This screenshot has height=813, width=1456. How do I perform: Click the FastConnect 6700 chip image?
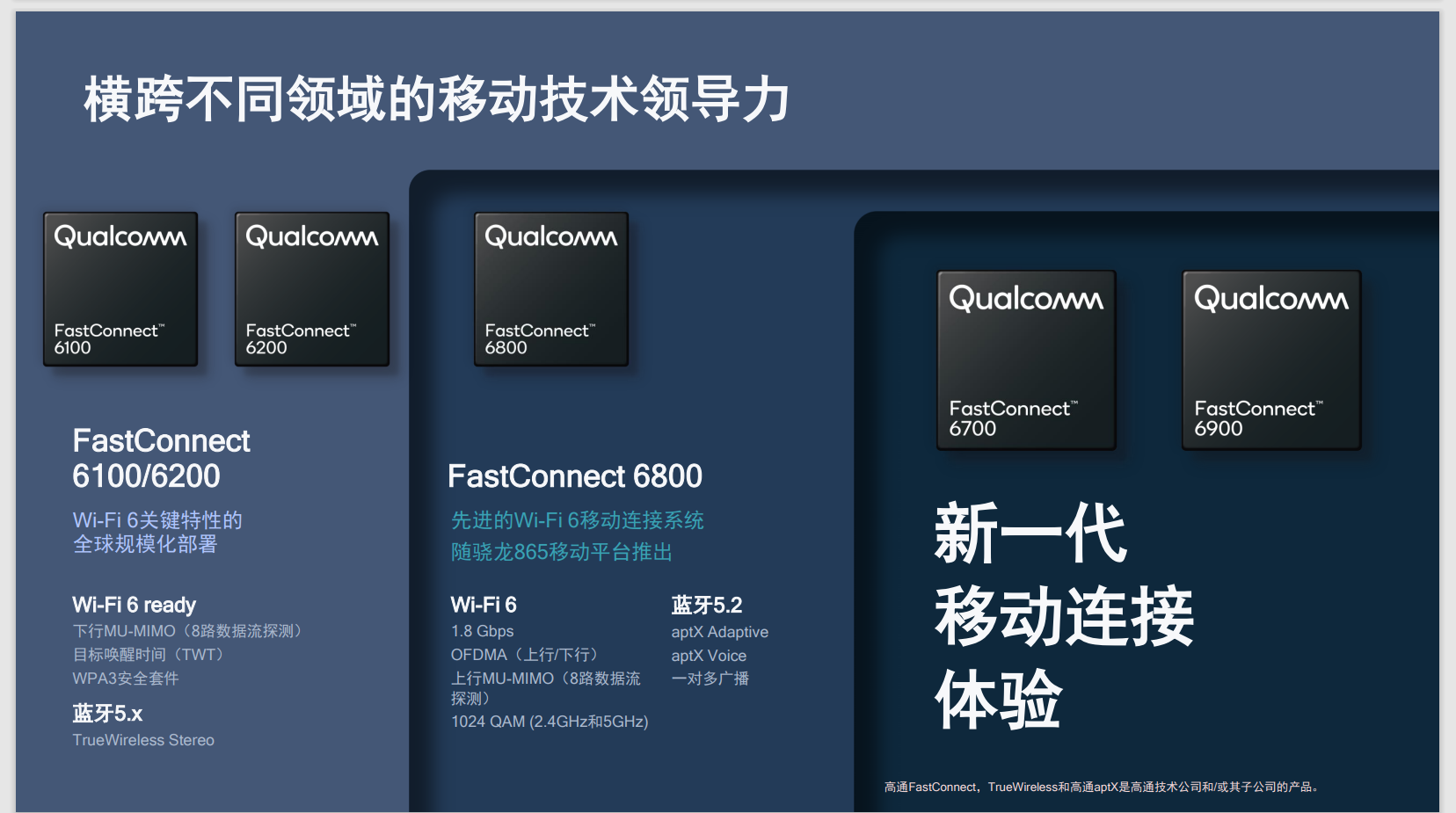(x=1026, y=360)
